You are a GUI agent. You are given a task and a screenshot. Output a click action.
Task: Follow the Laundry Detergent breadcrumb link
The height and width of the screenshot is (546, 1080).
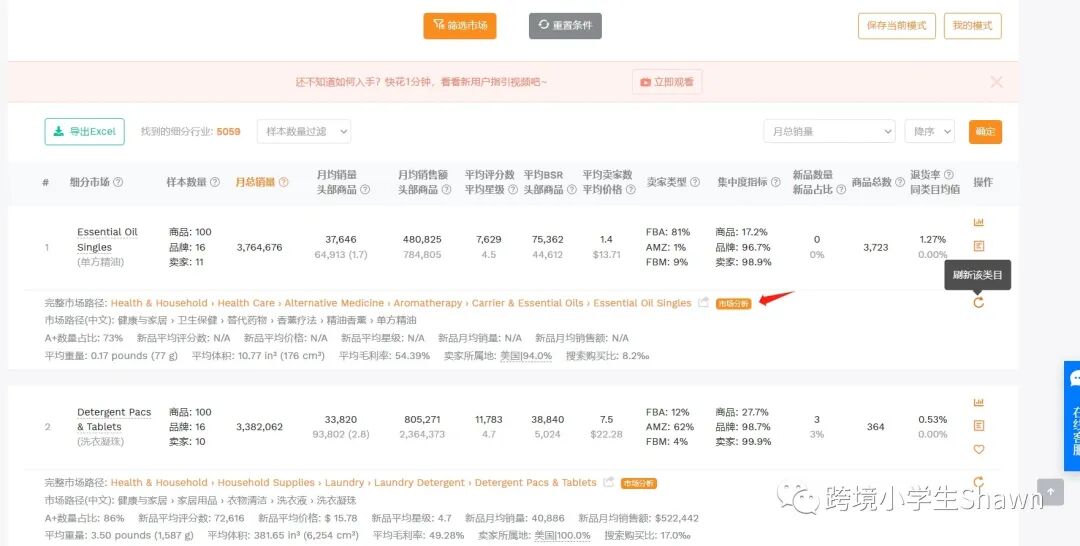[x=419, y=483]
